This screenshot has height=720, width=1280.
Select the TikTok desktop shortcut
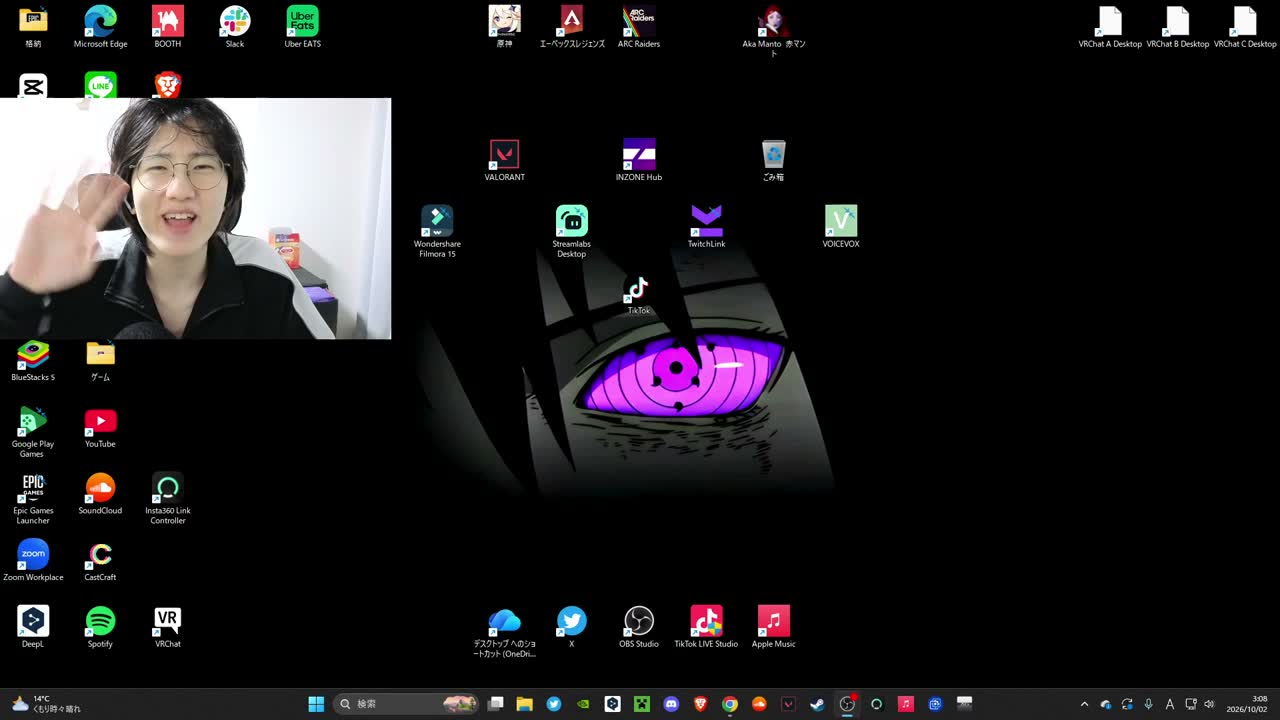pyautogui.click(x=638, y=294)
